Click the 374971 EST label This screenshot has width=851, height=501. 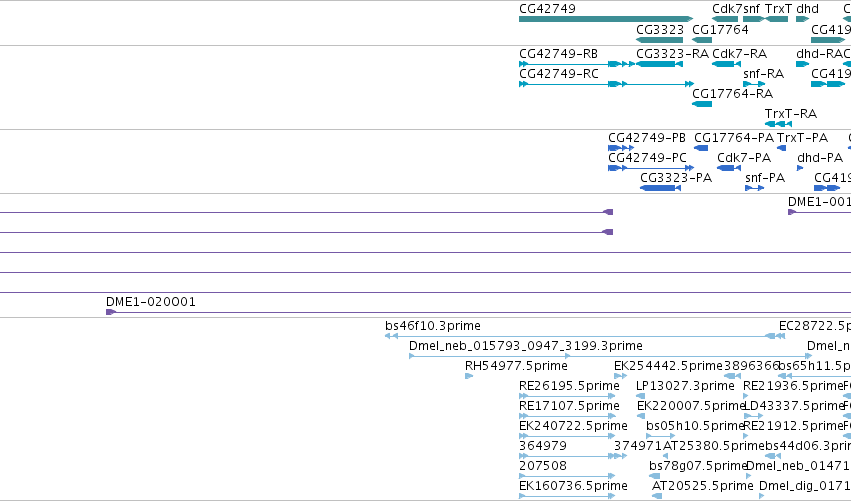(638, 446)
